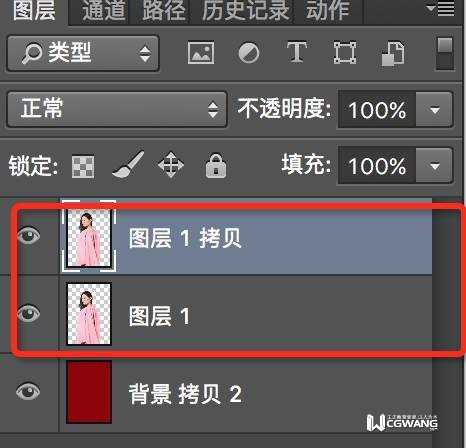Filter for smart objects icon
Viewport: 466px width, 448px height.
[393, 53]
